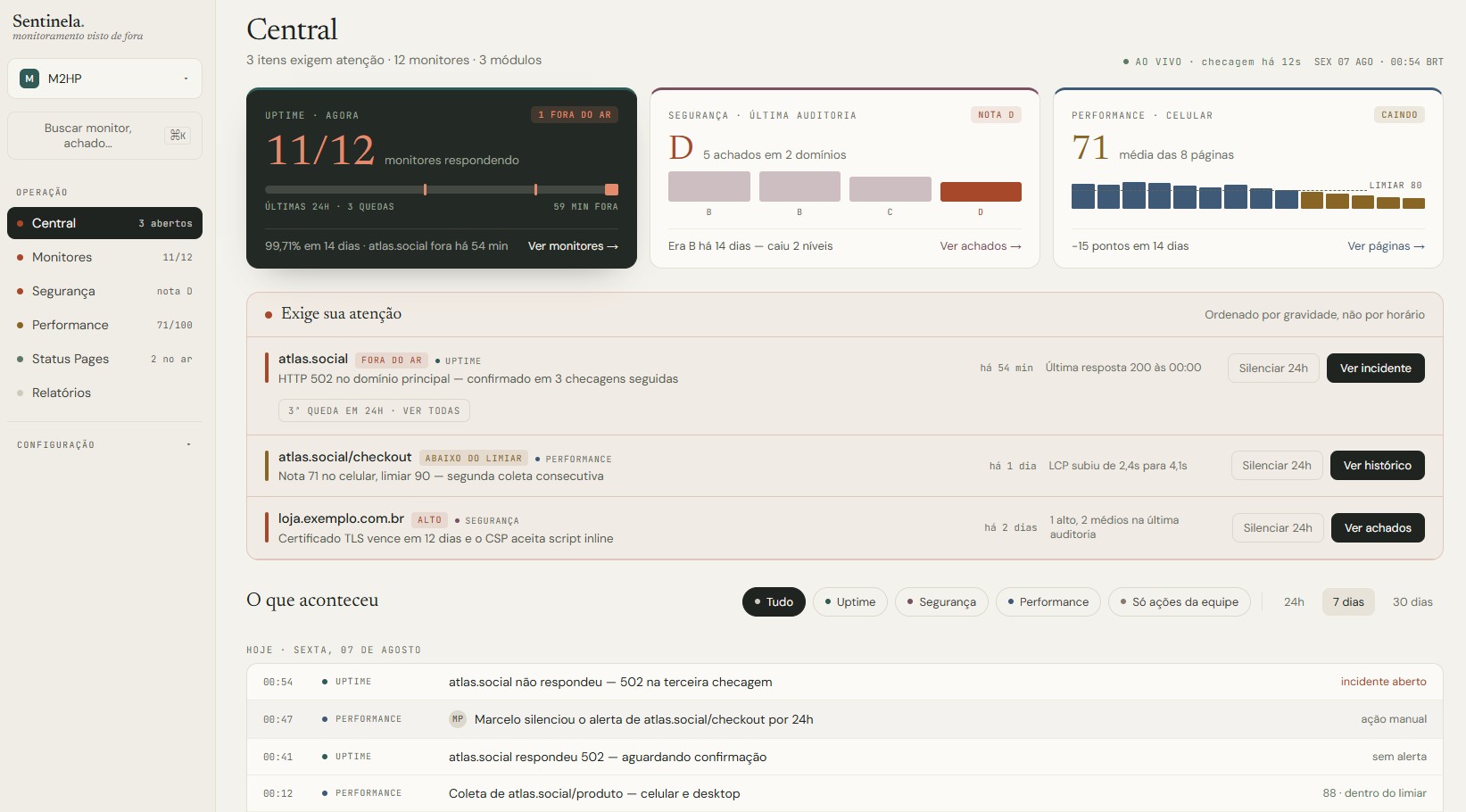The width and height of the screenshot is (1466, 812).
Task: Click the ⌘K shortcut badge in search
Action: coord(178,136)
